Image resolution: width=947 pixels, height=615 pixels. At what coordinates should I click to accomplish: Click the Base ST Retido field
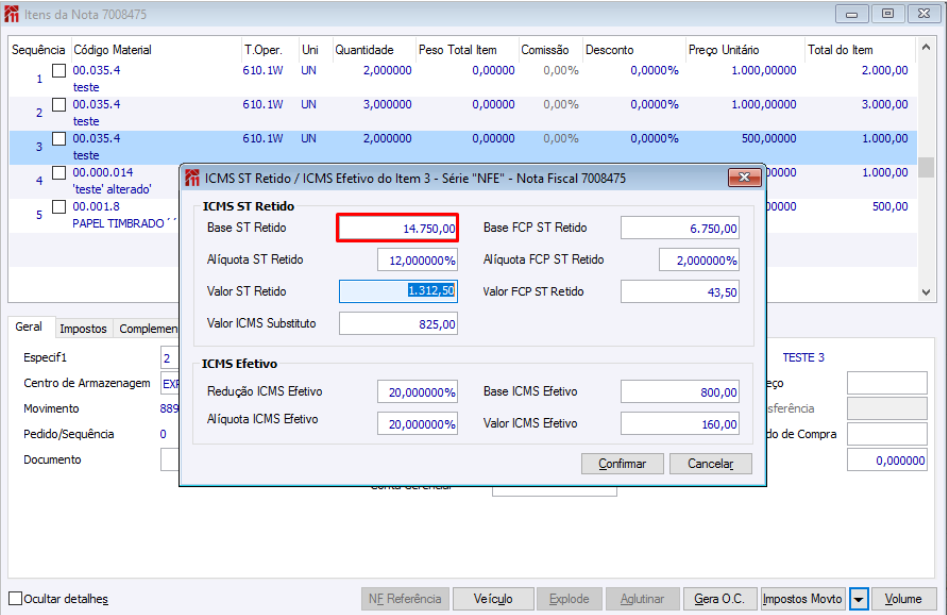pos(397,228)
